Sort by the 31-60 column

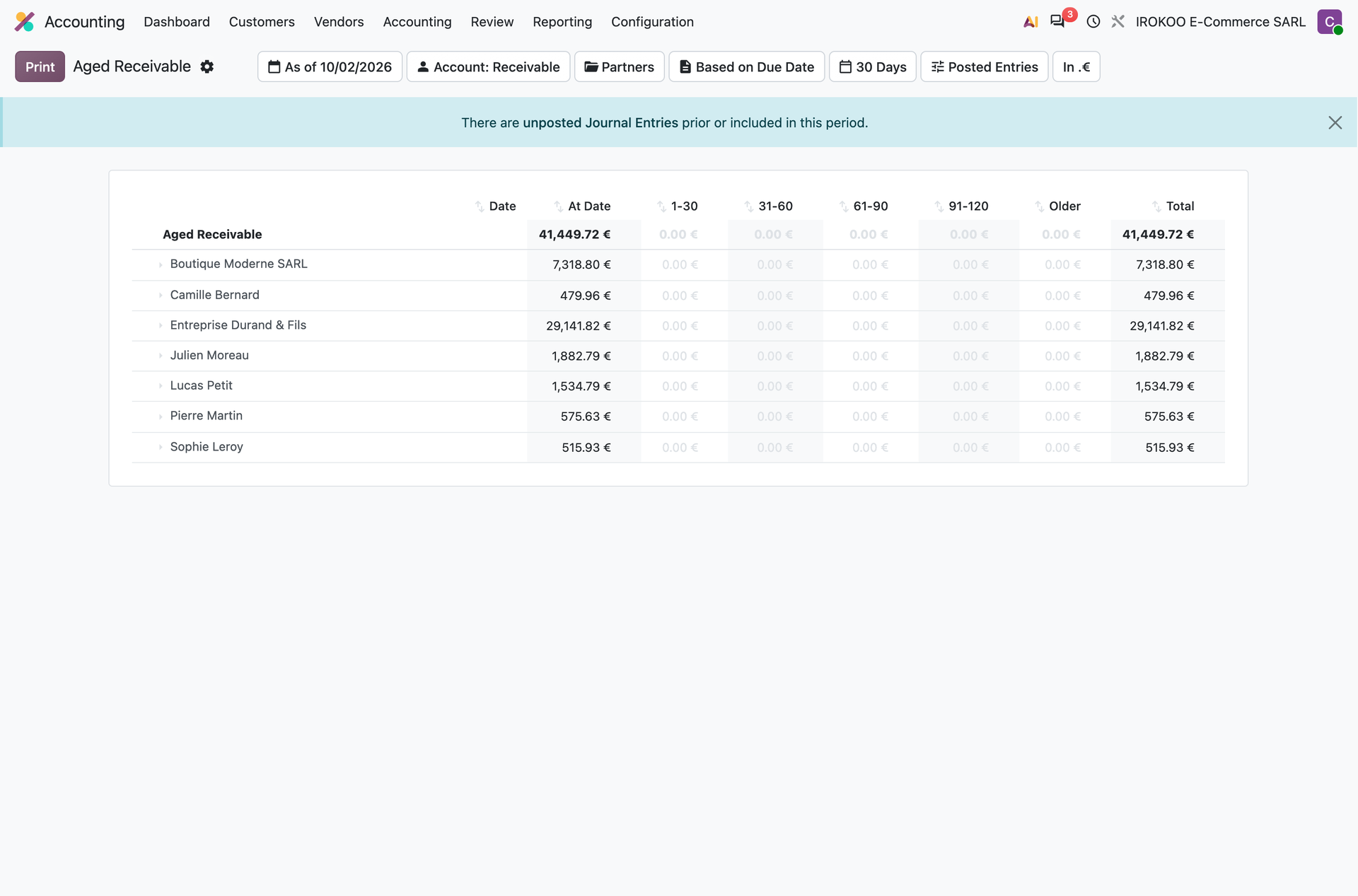748,206
